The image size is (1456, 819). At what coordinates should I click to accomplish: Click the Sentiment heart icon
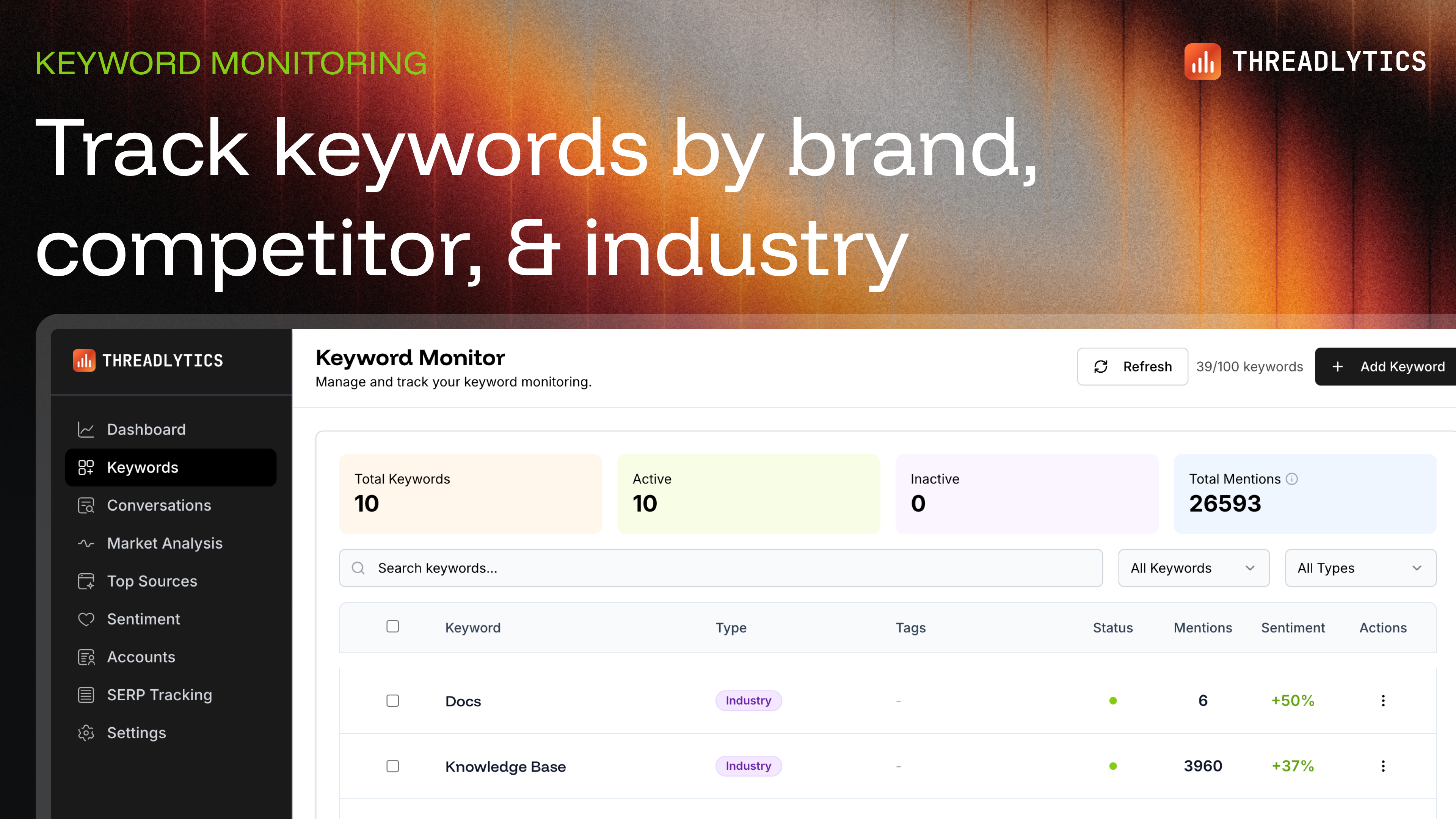(x=86, y=620)
